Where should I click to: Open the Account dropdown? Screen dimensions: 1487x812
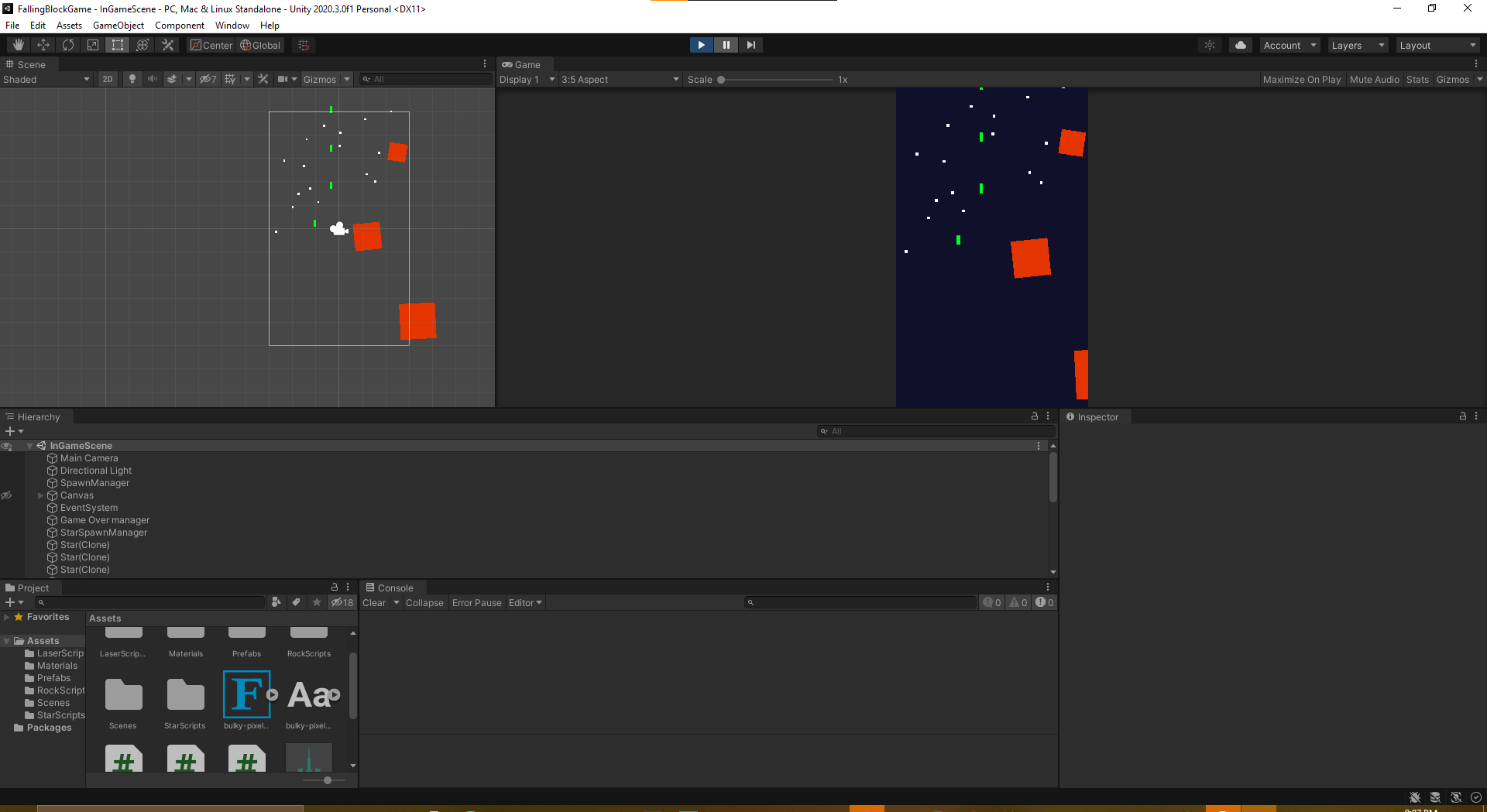coord(1290,45)
